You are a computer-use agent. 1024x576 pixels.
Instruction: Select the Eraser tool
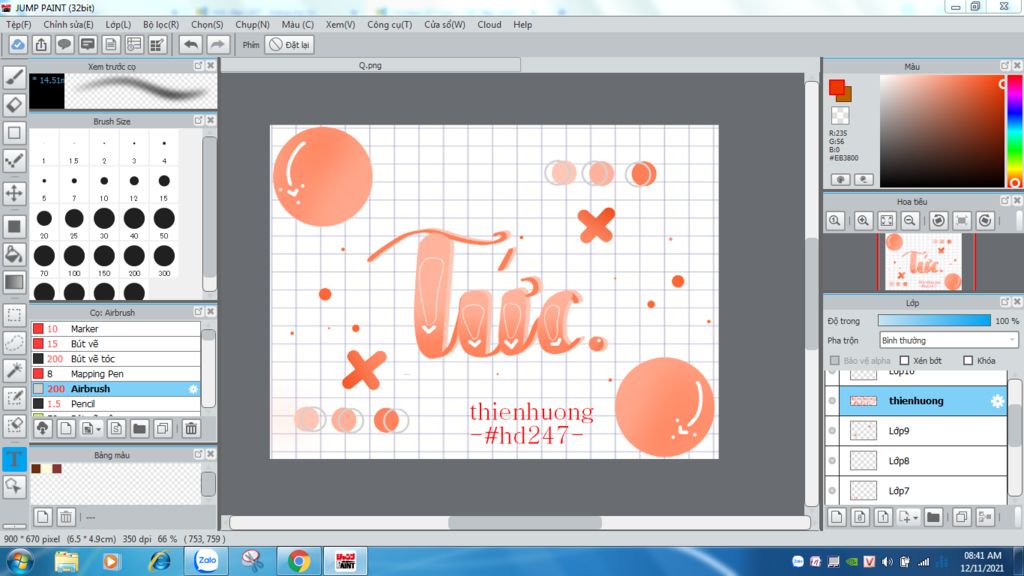(14, 105)
